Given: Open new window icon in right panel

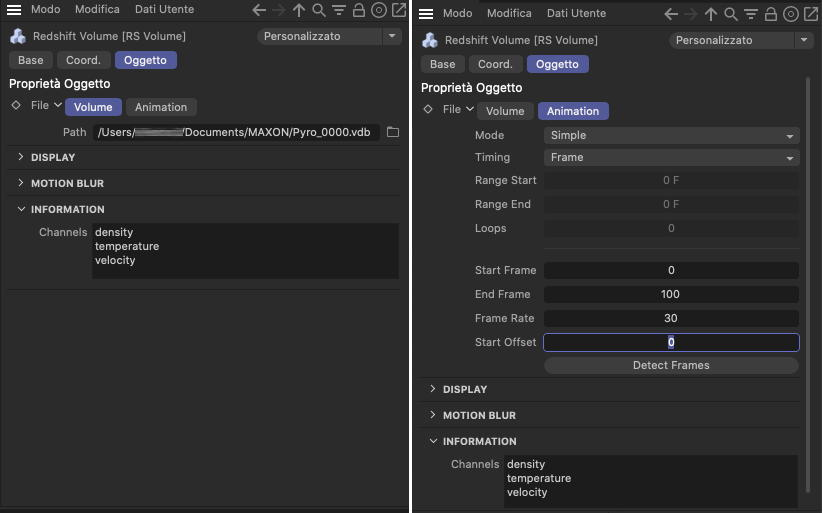Looking at the screenshot, I should (x=811, y=14).
